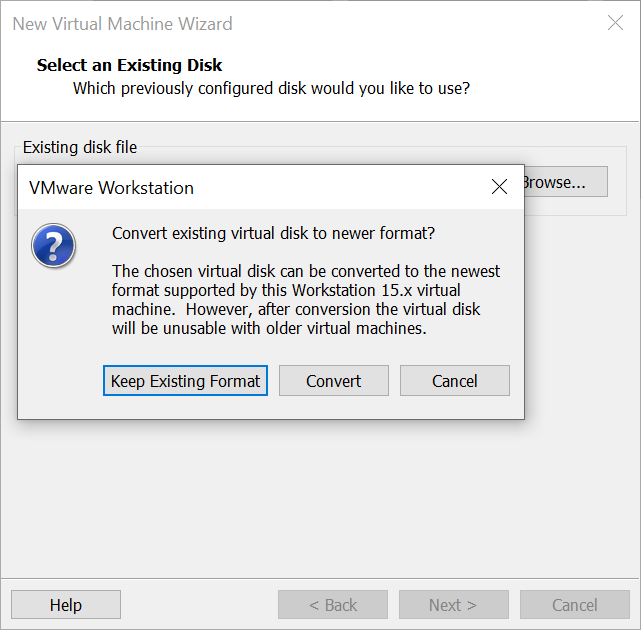Choose Convert to upgrade the disk format
641x630 pixels.
click(334, 381)
